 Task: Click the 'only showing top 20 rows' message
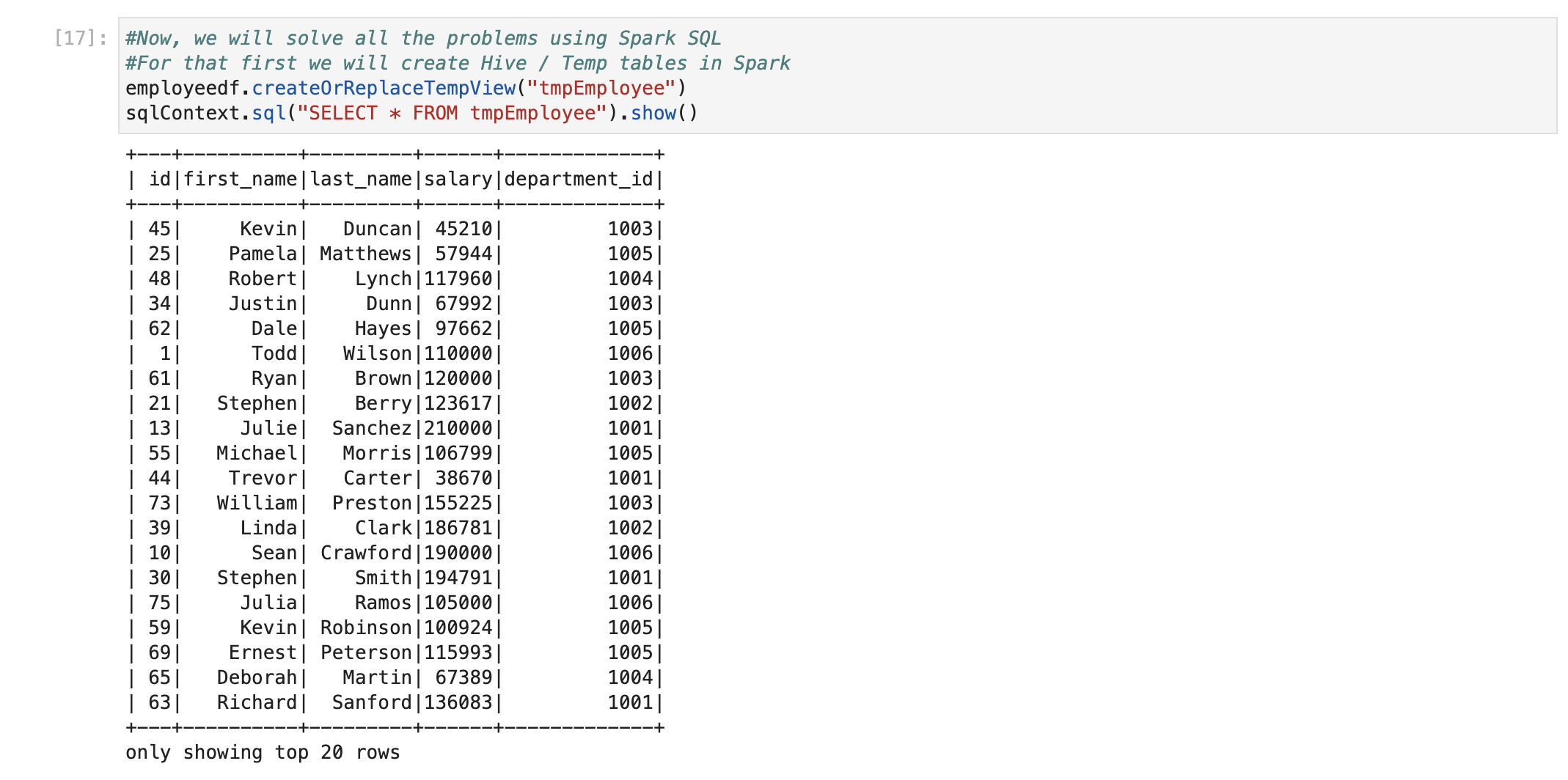263,752
